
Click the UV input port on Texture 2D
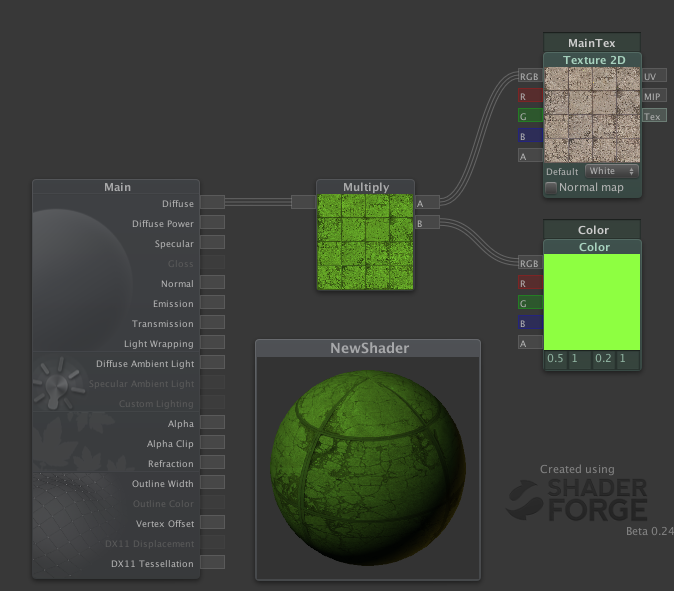tap(652, 76)
